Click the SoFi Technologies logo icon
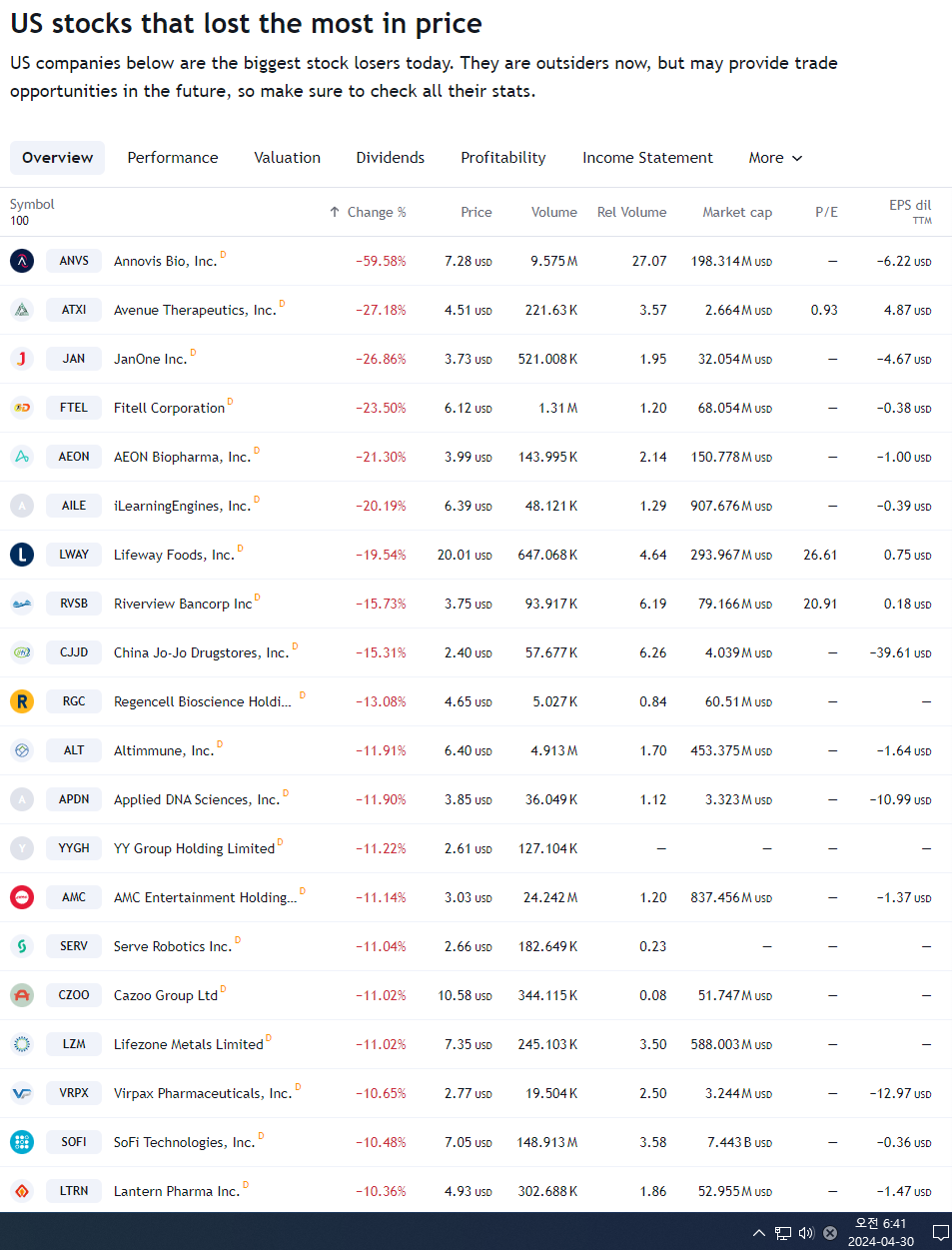This screenshot has height=1250, width=952. 22,1142
